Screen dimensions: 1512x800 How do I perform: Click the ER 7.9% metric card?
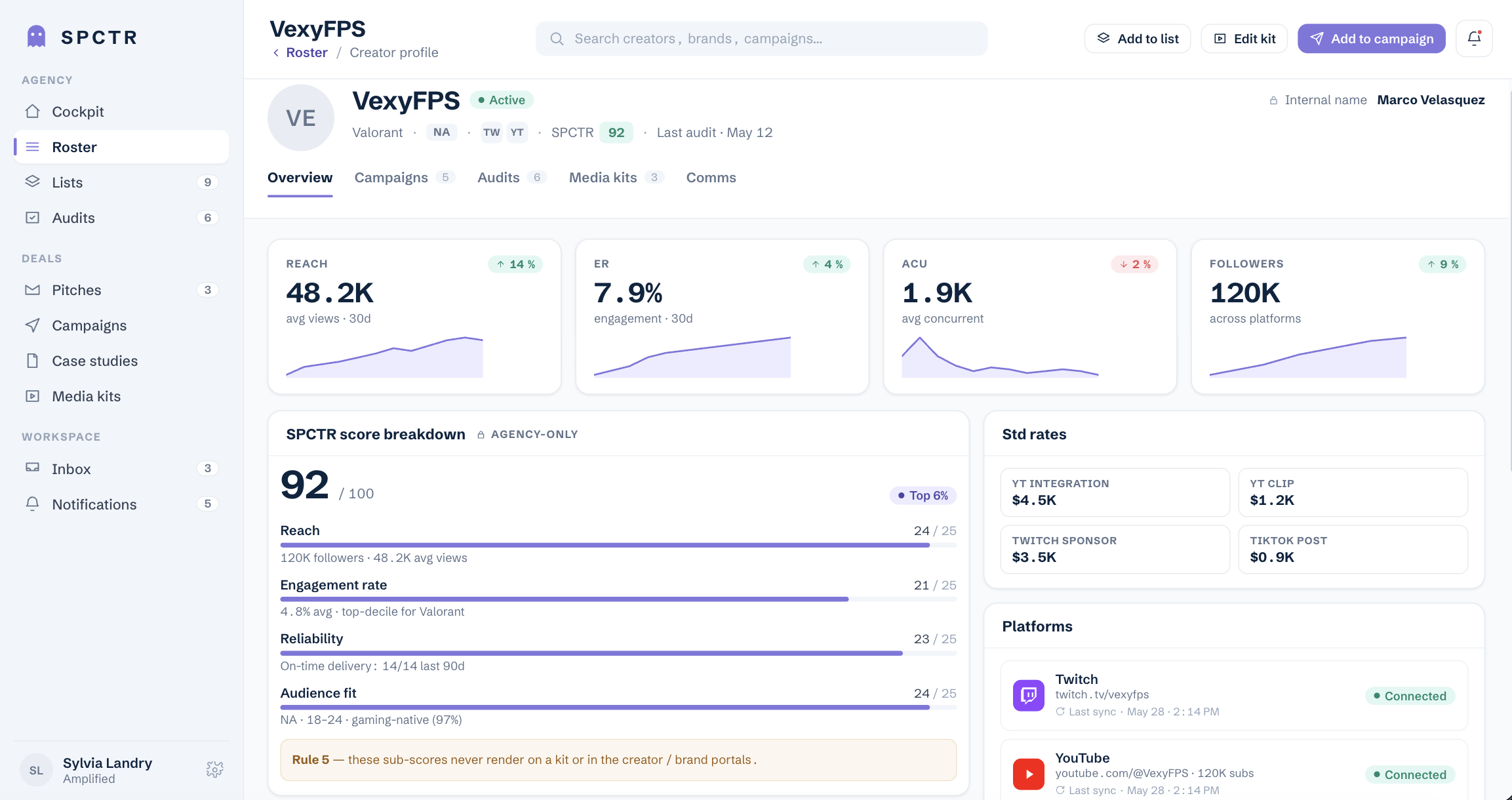pyautogui.click(x=723, y=317)
